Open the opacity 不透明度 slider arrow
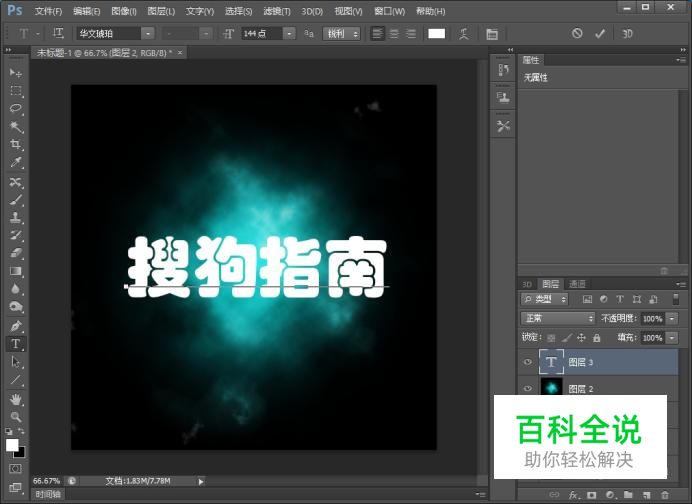Image resolution: width=692 pixels, height=504 pixels. click(672, 318)
